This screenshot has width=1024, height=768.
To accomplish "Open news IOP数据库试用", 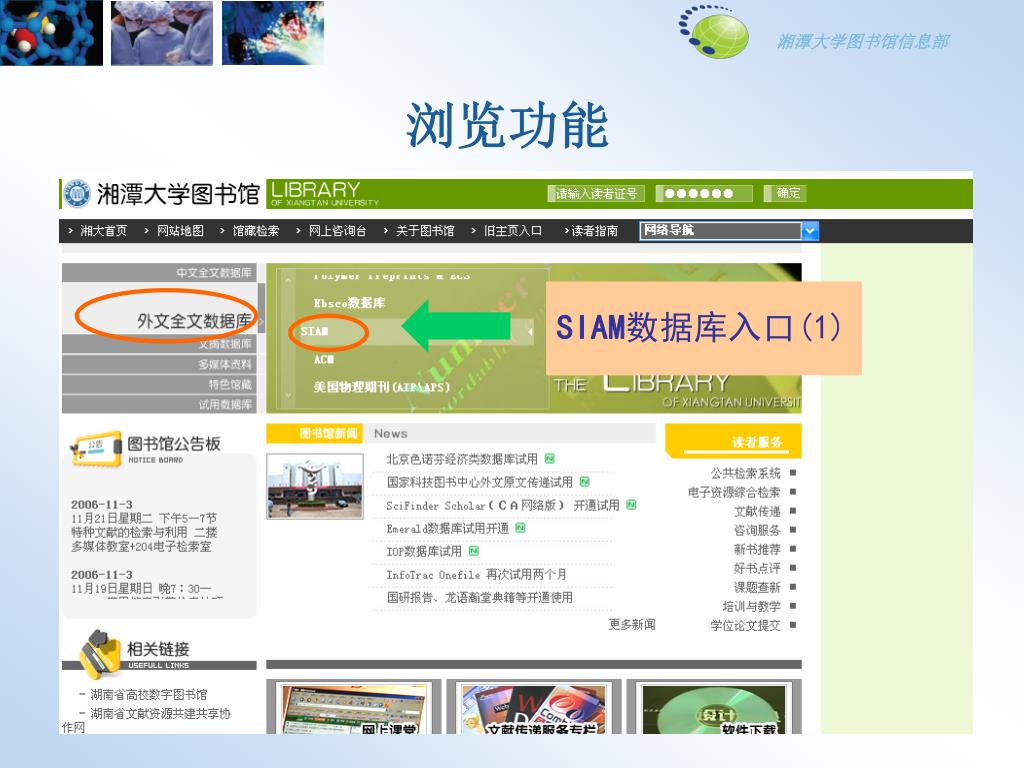I will (x=424, y=551).
